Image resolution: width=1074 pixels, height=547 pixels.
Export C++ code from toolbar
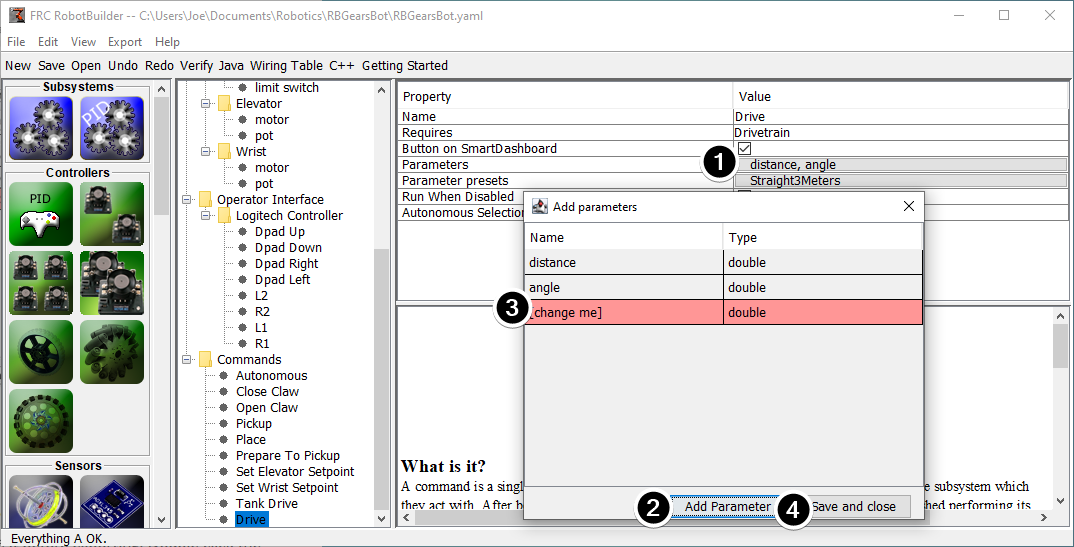pos(342,66)
